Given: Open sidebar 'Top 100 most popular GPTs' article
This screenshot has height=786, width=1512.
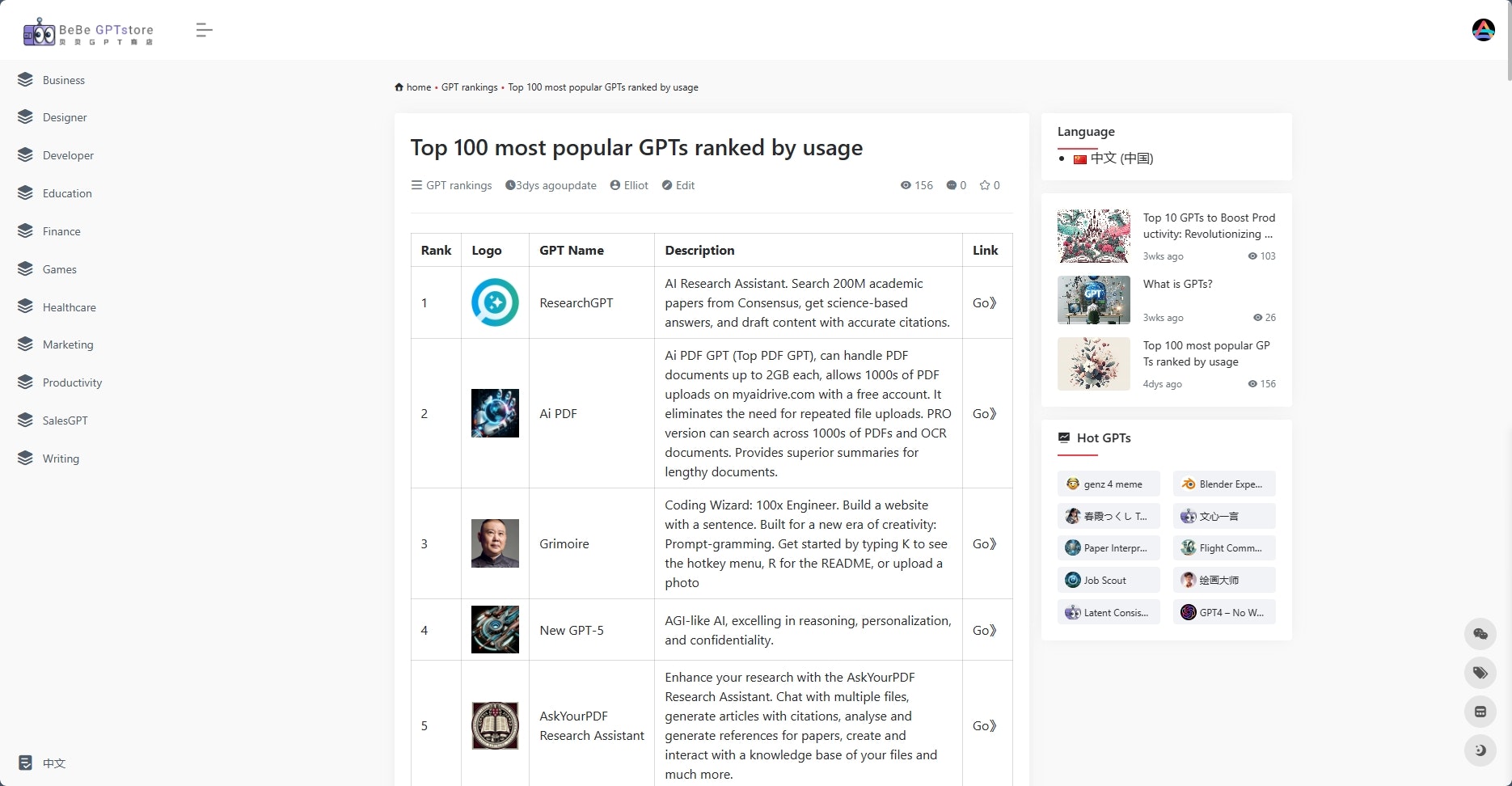Looking at the screenshot, I should tap(1206, 353).
